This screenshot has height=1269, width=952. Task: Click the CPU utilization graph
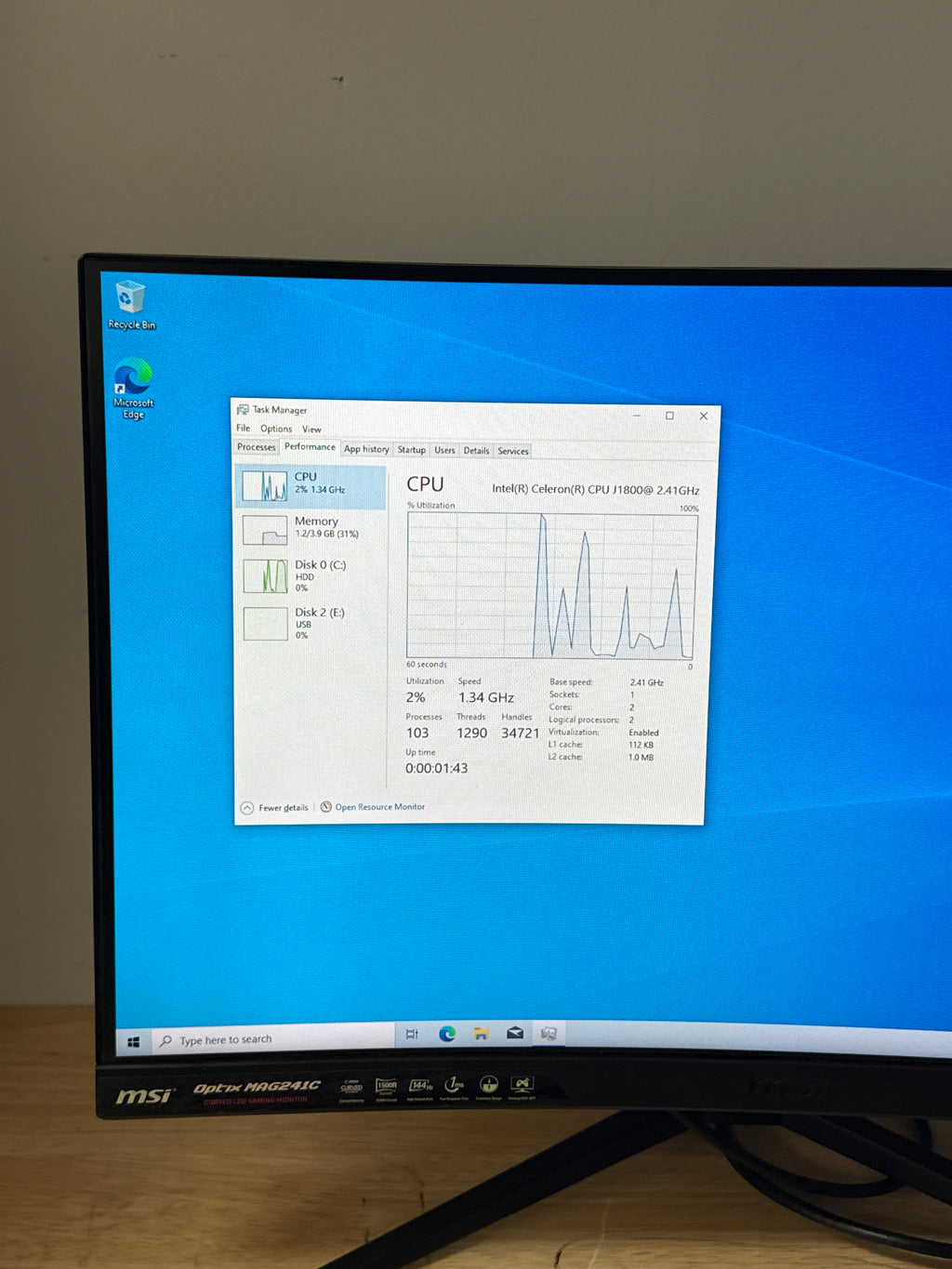(x=551, y=586)
